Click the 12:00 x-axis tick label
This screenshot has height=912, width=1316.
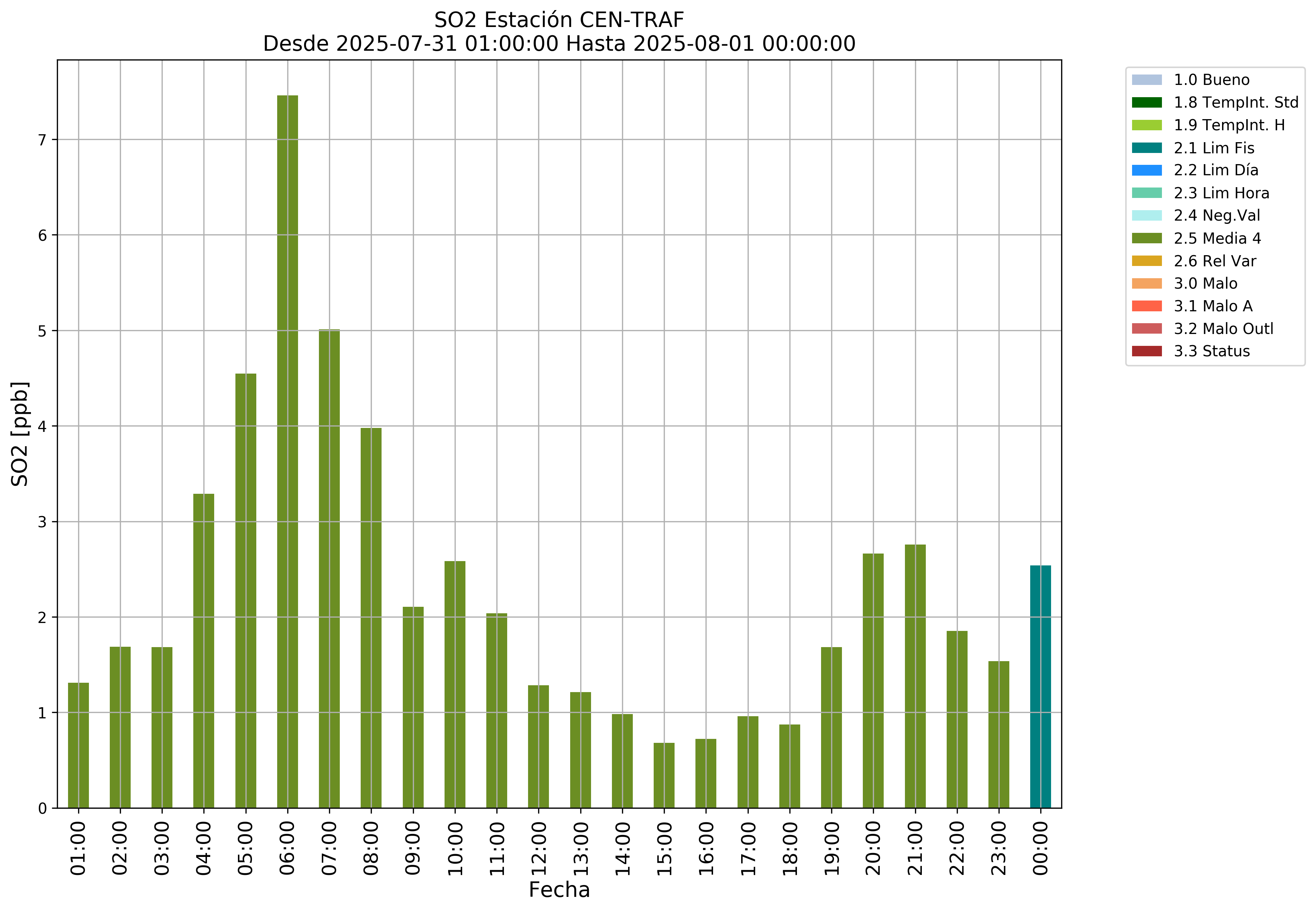pyautogui.click(x=538, y=848)
